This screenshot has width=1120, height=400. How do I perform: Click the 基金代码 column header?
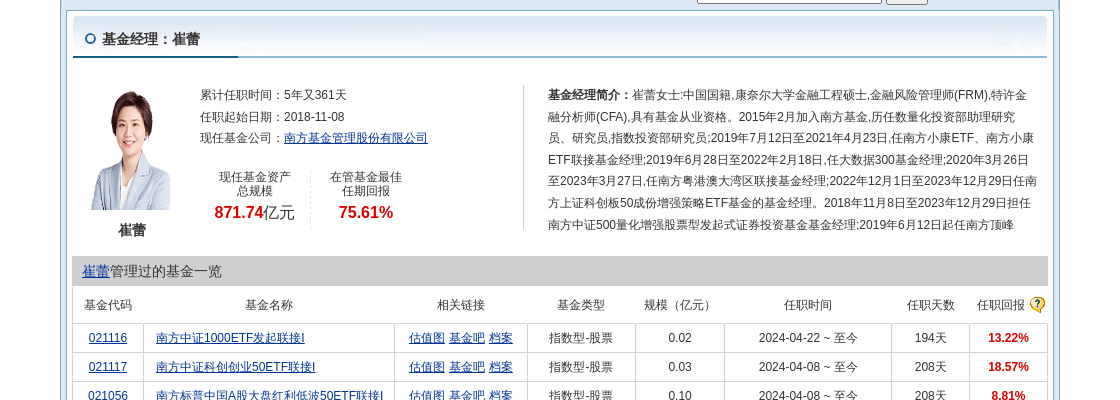108,305
